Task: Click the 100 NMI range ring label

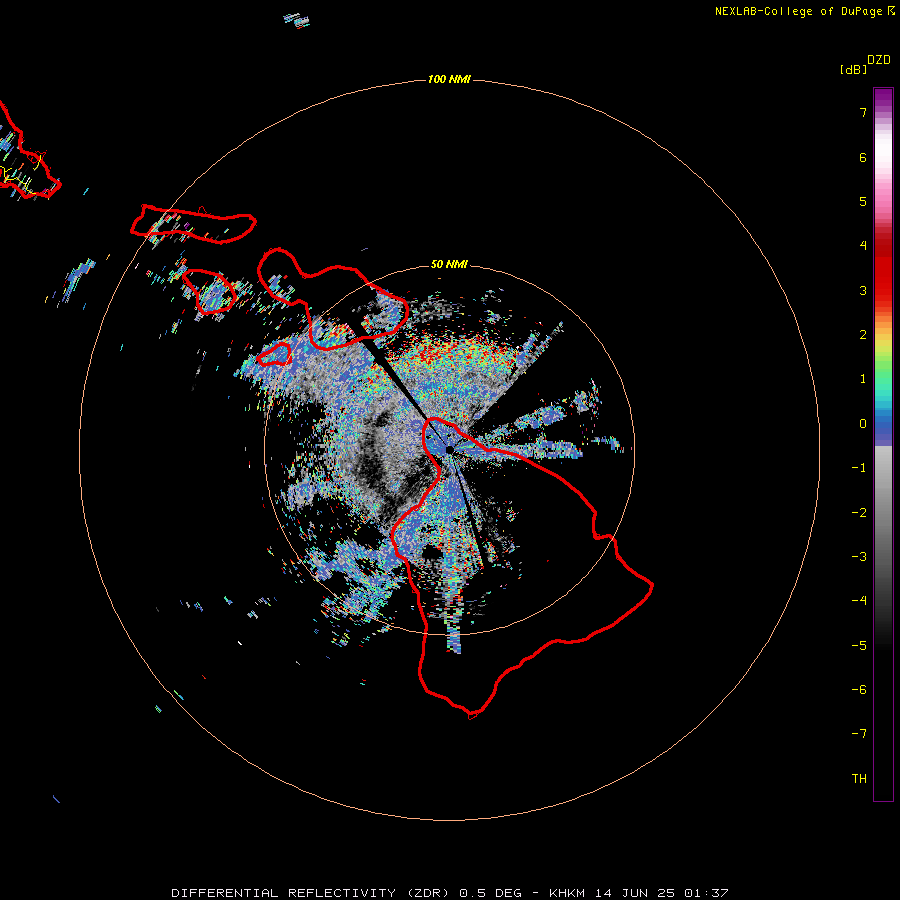Action: pyautogui.click(x=449, y=79)
